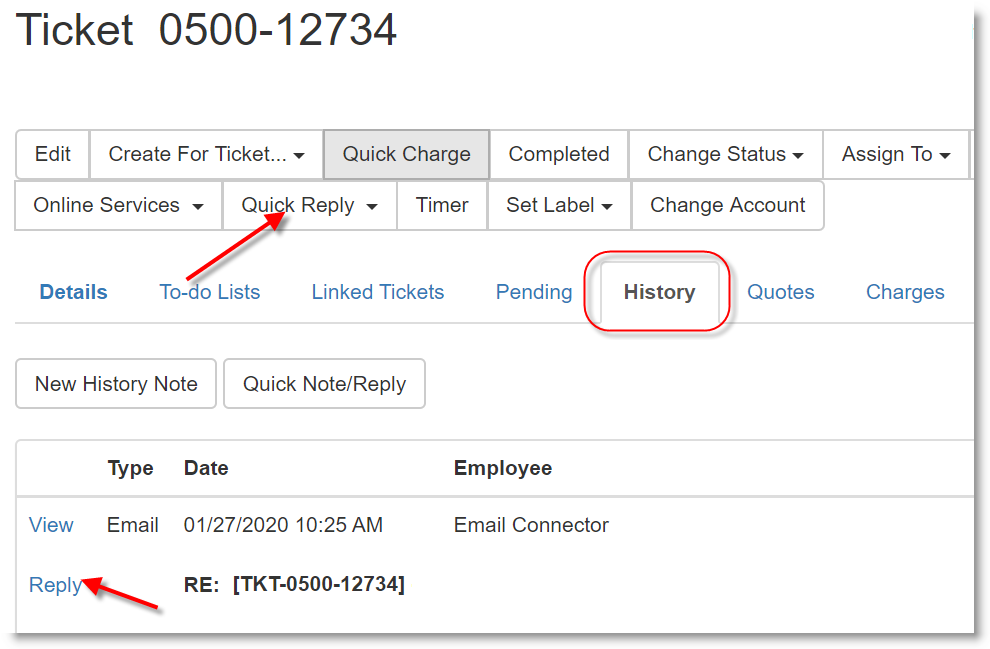This screenshot has height=649, width=990.
Task: Create a New History Note
Action: click(116, 384)
